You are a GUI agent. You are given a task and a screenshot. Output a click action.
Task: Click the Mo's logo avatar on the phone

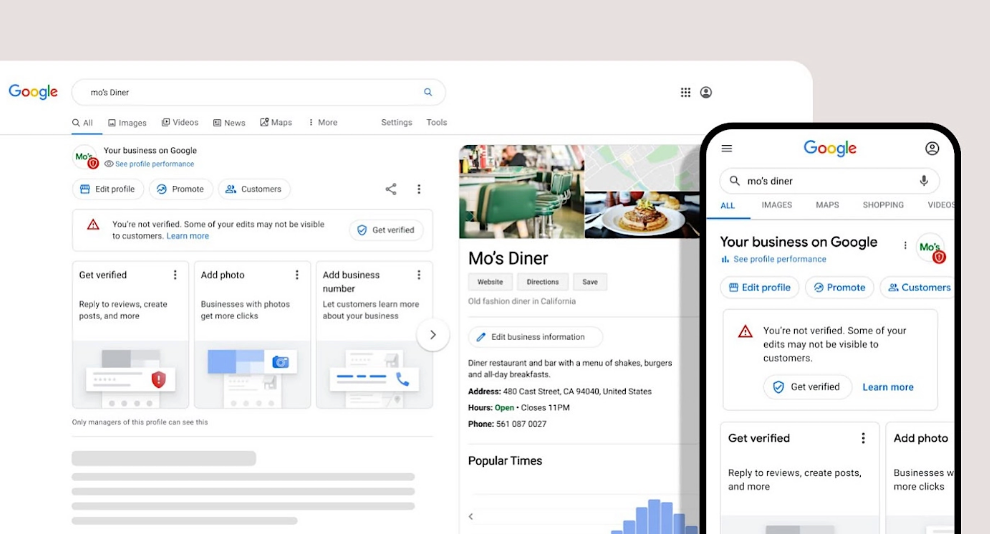(x=931, y=247)
